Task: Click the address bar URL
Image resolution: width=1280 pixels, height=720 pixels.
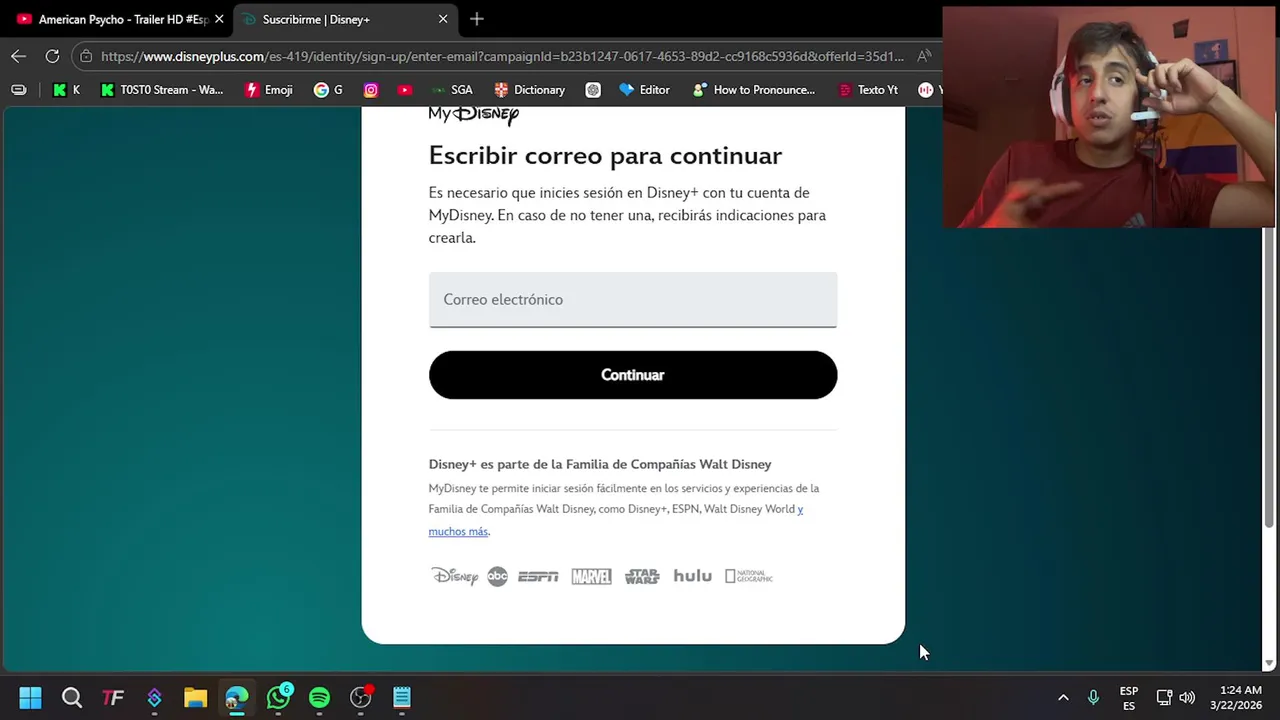Action: [x=502, y=56]
